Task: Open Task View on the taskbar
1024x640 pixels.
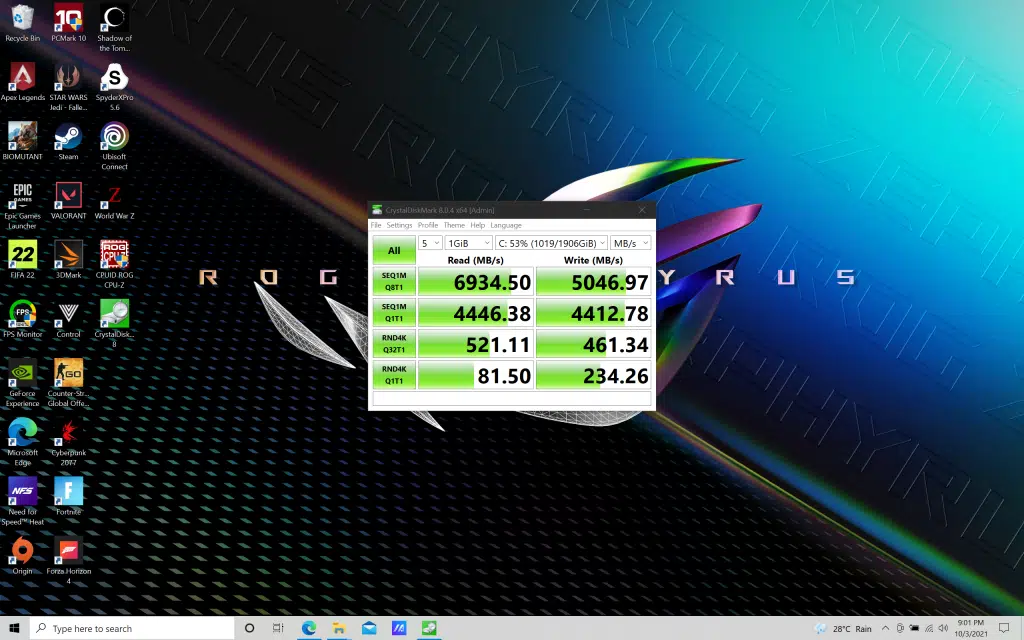Action: 278,628
